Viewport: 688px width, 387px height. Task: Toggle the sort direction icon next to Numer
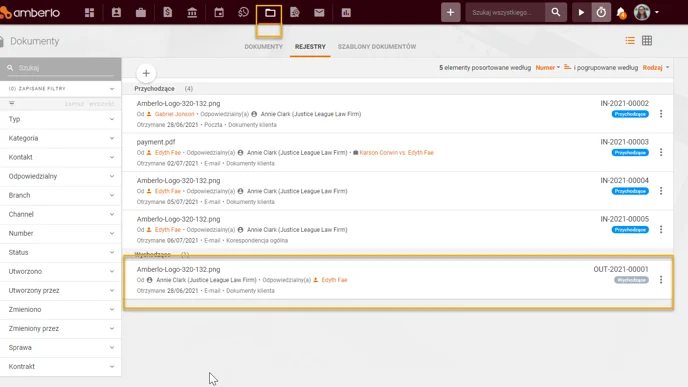point(567,67)
